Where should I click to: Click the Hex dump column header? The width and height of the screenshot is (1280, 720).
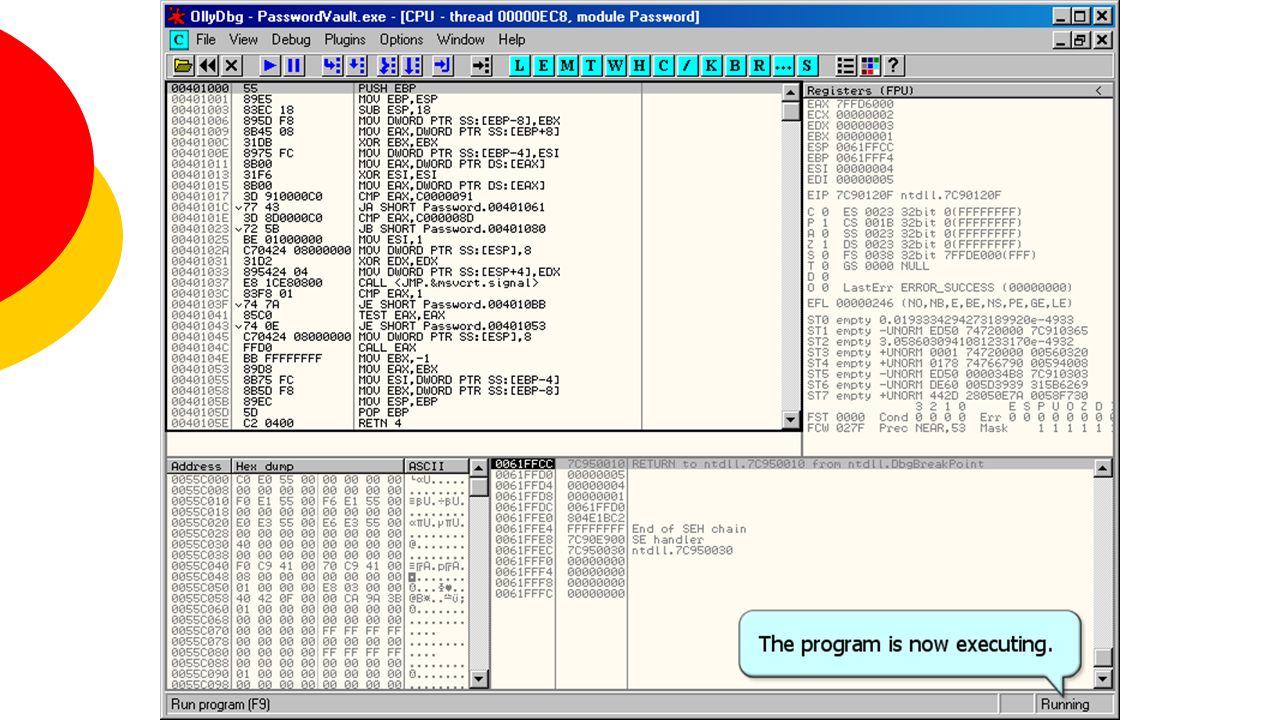click(x=318, y=466)
